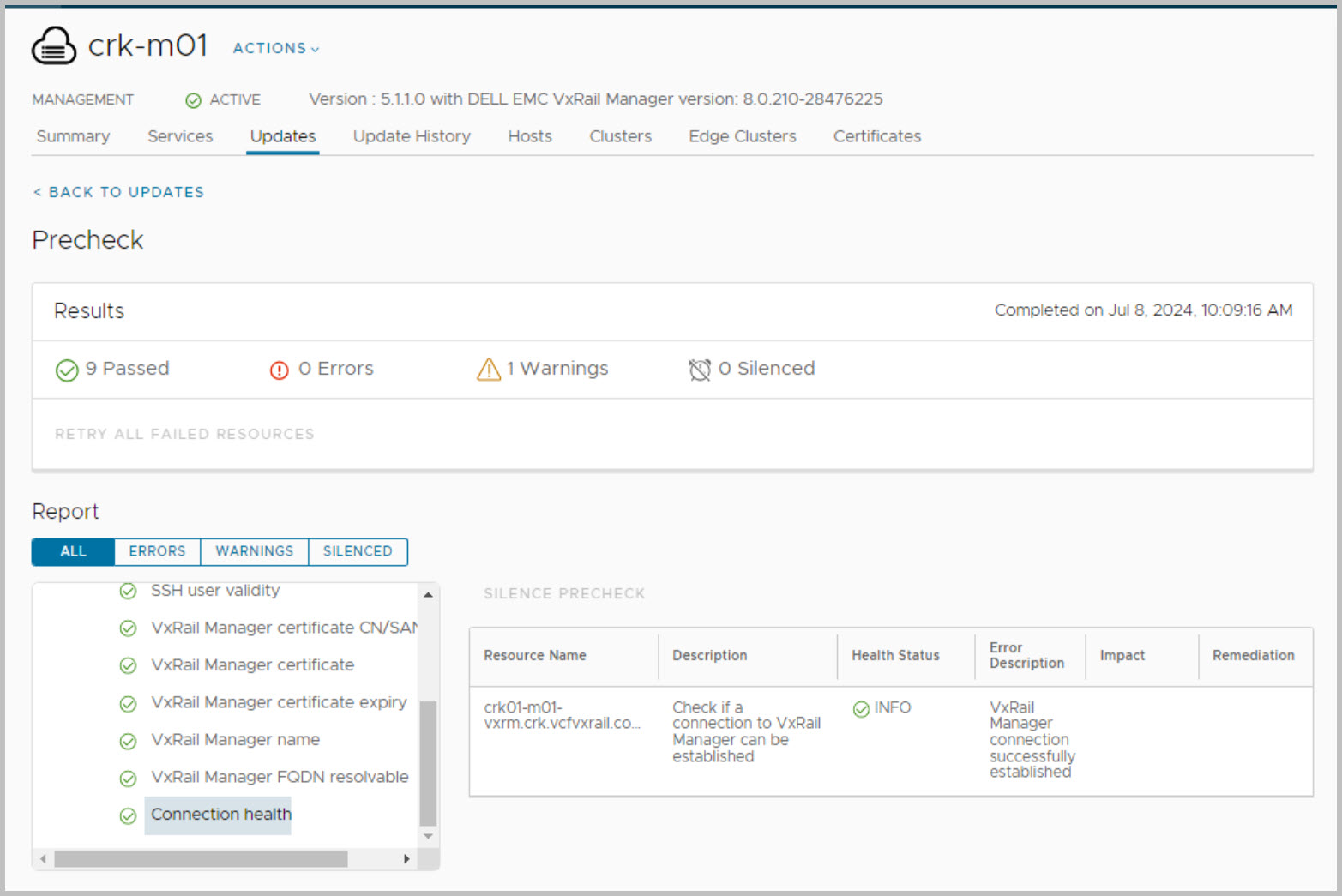Click the INFO health status icon
Viewport: 1342px width, 896px height.
point(861,708)
